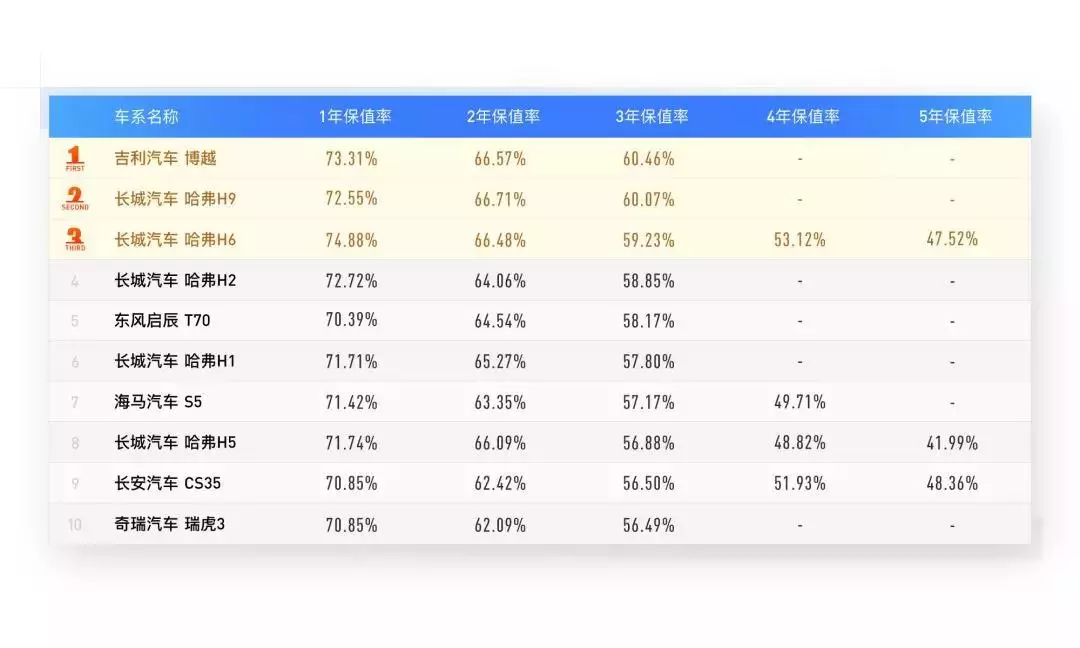This screenshot has width=1080, height=648.
Task: Click the 41.99% value for 哈弗H5
Action: pos(952,443)
